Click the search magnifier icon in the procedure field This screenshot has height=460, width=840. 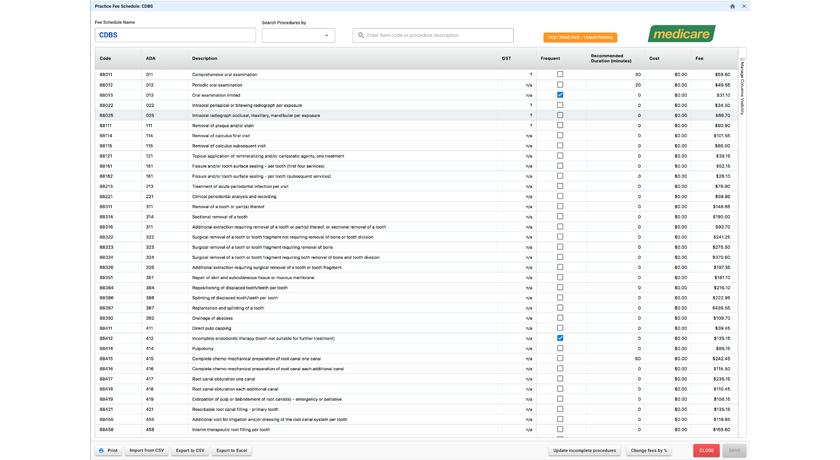tap(361, 35)
